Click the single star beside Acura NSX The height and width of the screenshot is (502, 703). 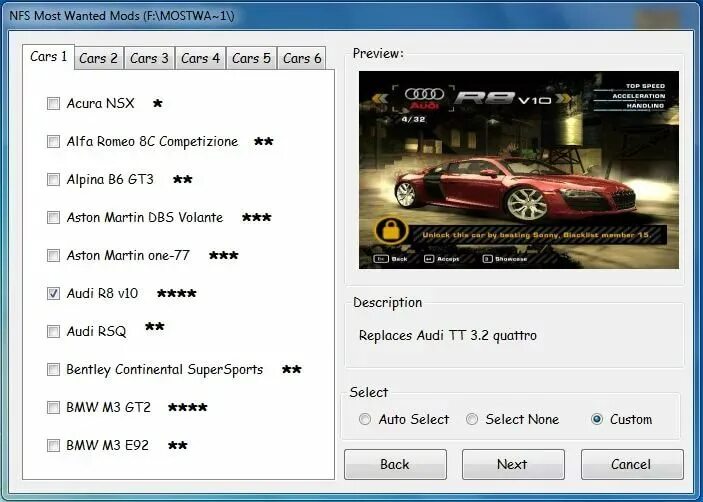click(157, 104)
